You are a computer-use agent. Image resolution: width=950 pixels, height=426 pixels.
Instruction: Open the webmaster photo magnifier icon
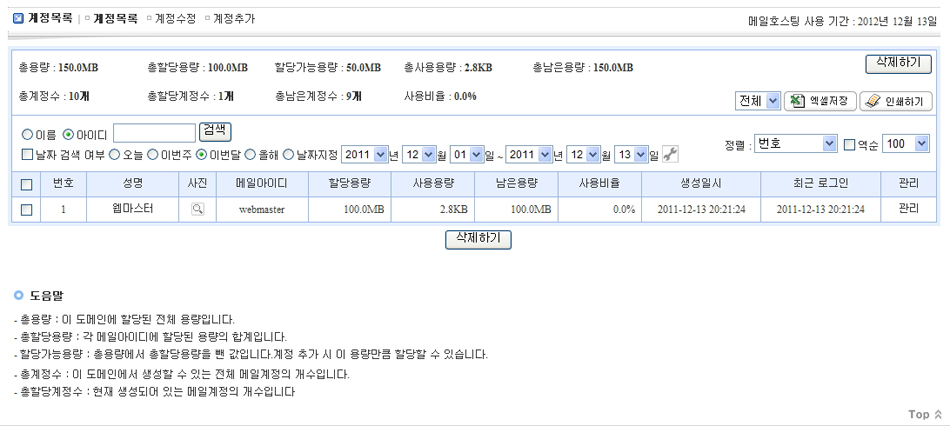198,209
